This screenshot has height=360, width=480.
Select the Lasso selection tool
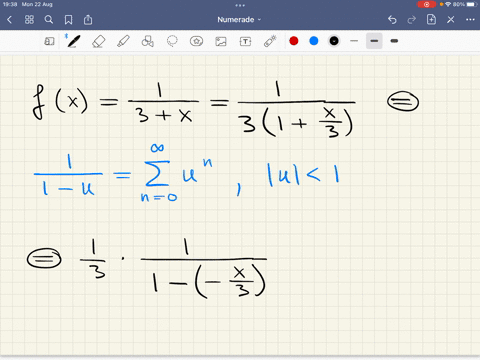pos(172,41)
